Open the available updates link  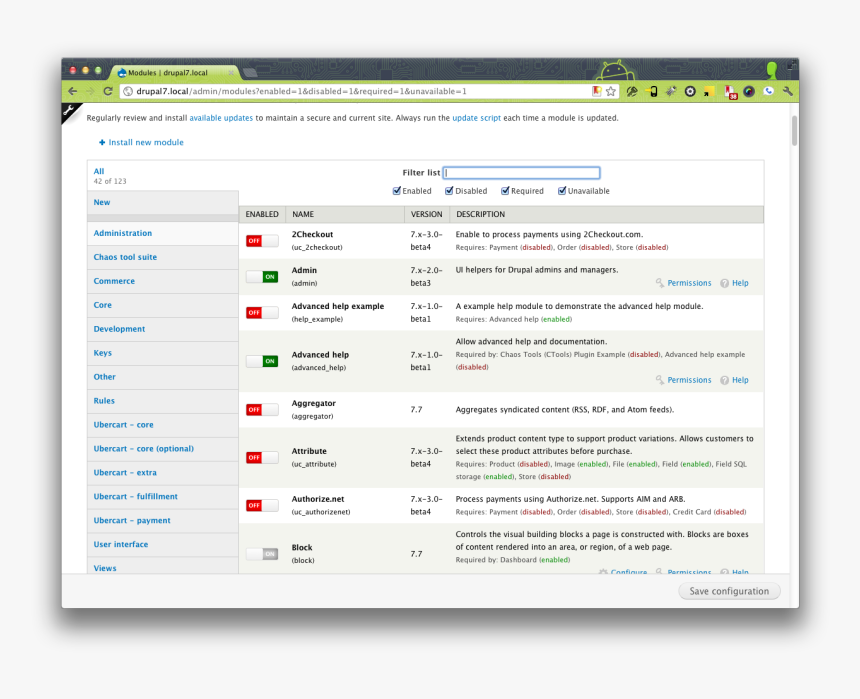pyautogui.click(x=221, y=118)
